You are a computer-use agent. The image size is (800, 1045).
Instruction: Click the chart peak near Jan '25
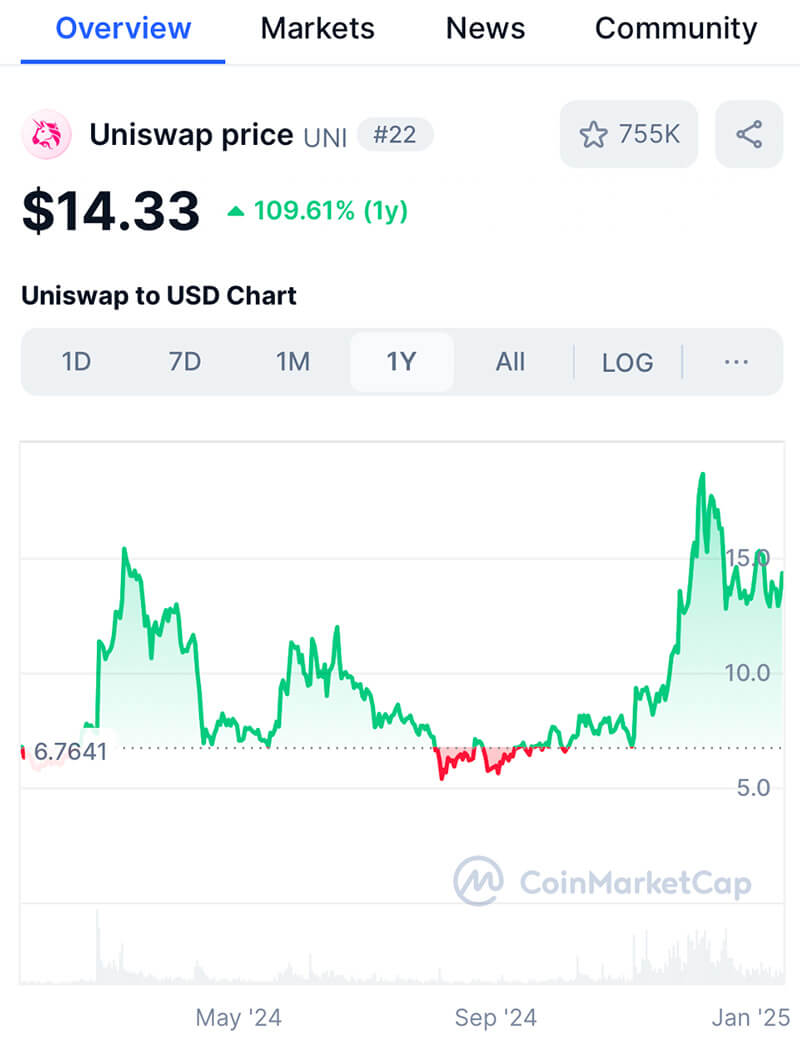click(x=702, y=475)
